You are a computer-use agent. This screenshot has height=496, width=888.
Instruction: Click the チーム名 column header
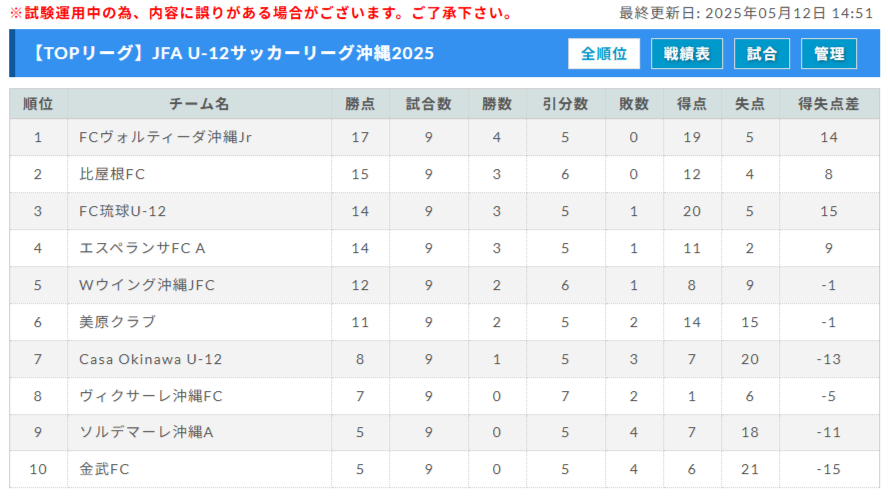(x=199, y=104)
